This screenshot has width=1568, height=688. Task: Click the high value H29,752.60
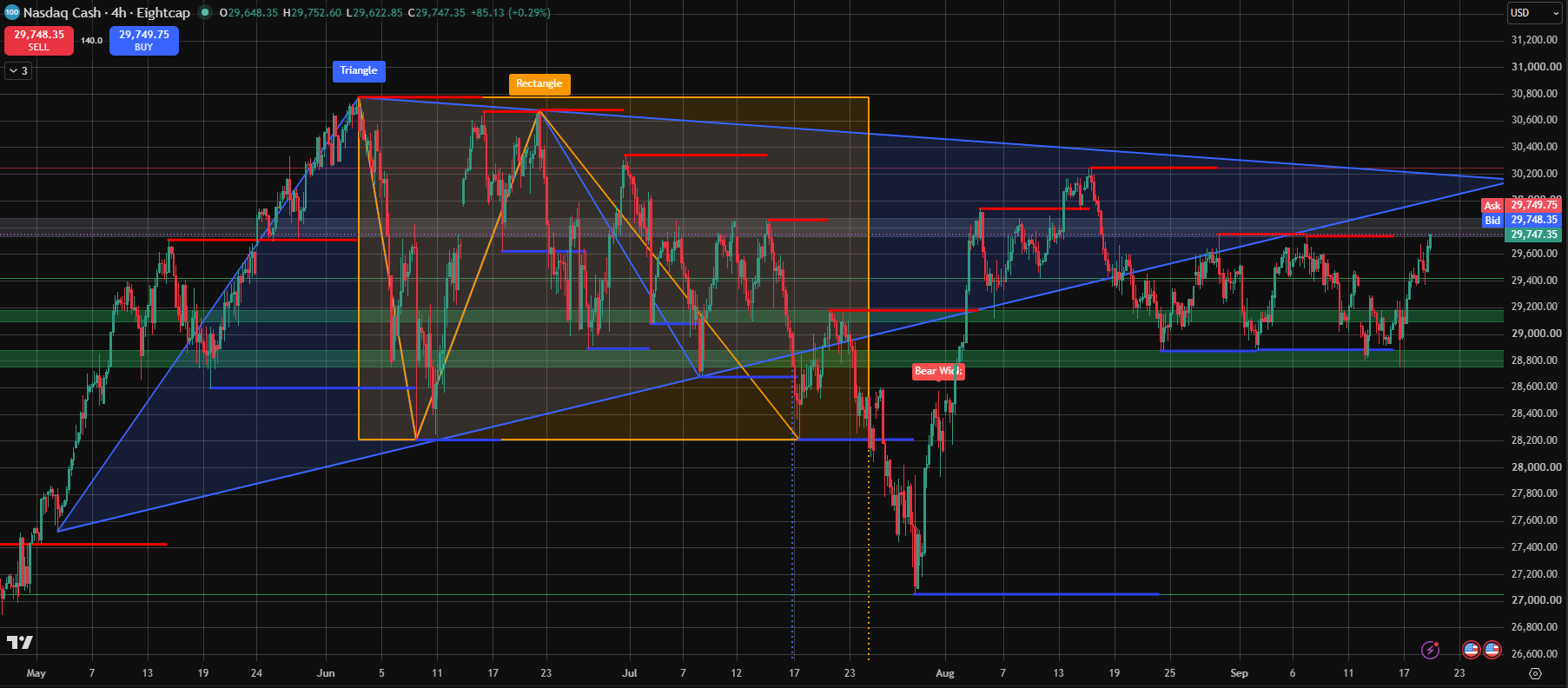pos(312,13)
